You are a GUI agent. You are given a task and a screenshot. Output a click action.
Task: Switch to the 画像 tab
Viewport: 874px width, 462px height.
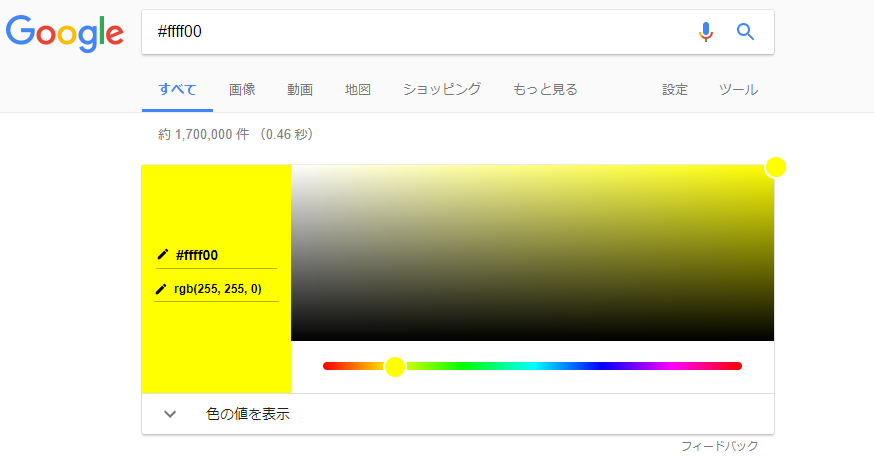pos(242,89)
